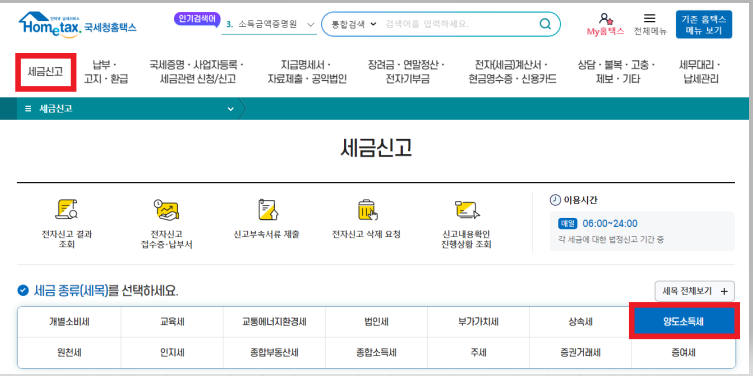
Task: Open My홈택스 user icon
Action: pos(606,19)
